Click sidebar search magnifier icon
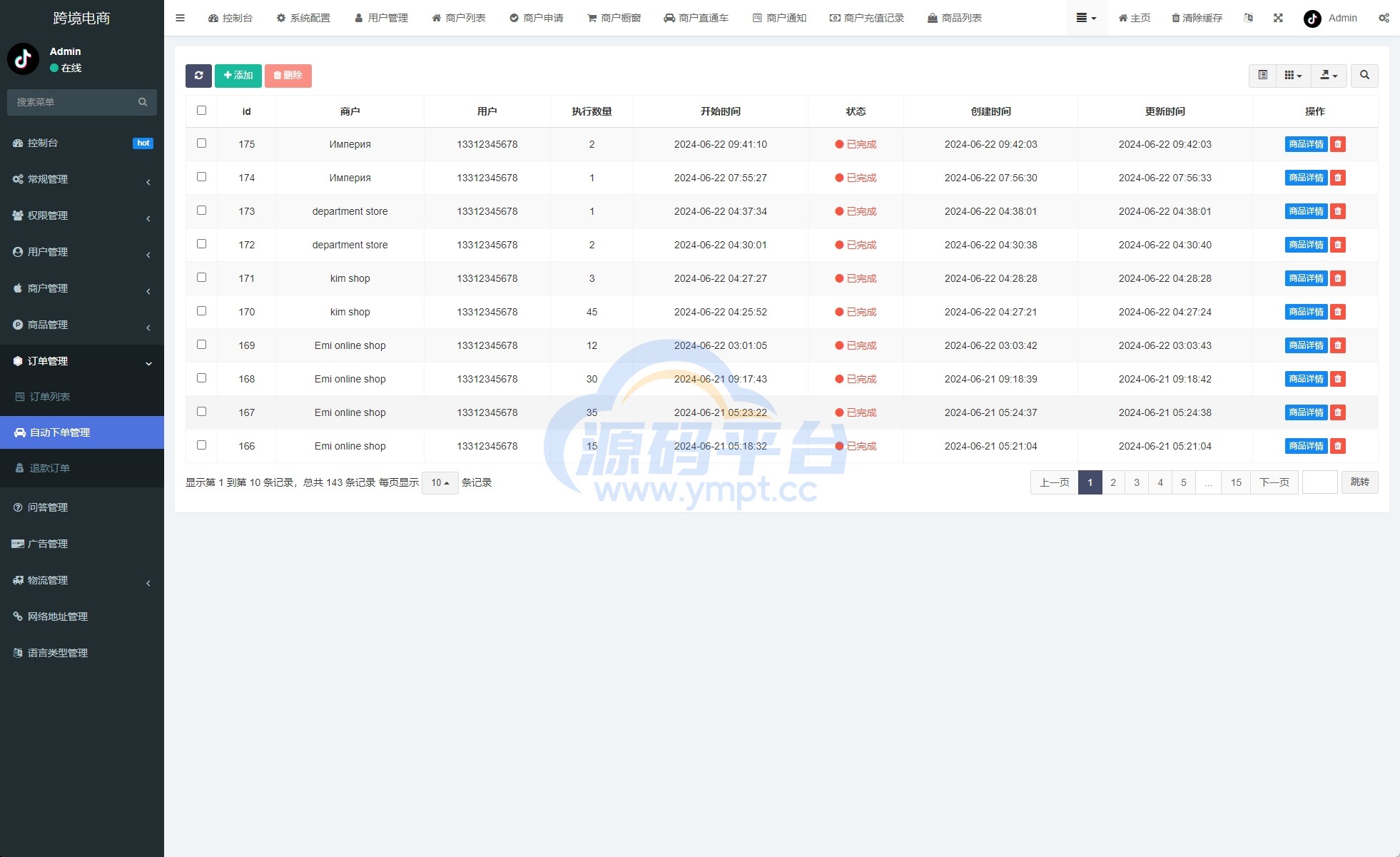1400x857 pixels. (x=143, y=102)
